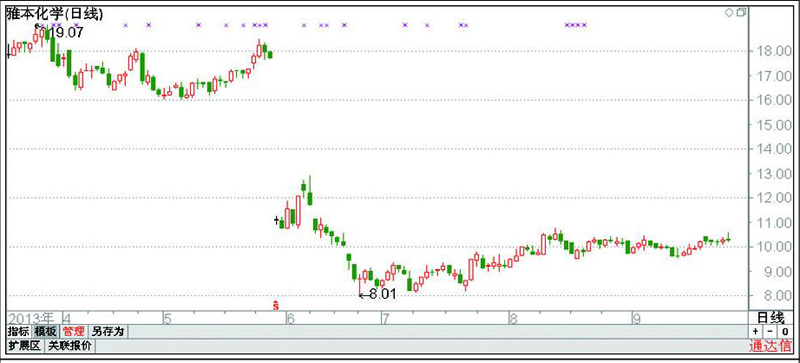Click the 2013年 label on the time axis

tap(30, 318)
